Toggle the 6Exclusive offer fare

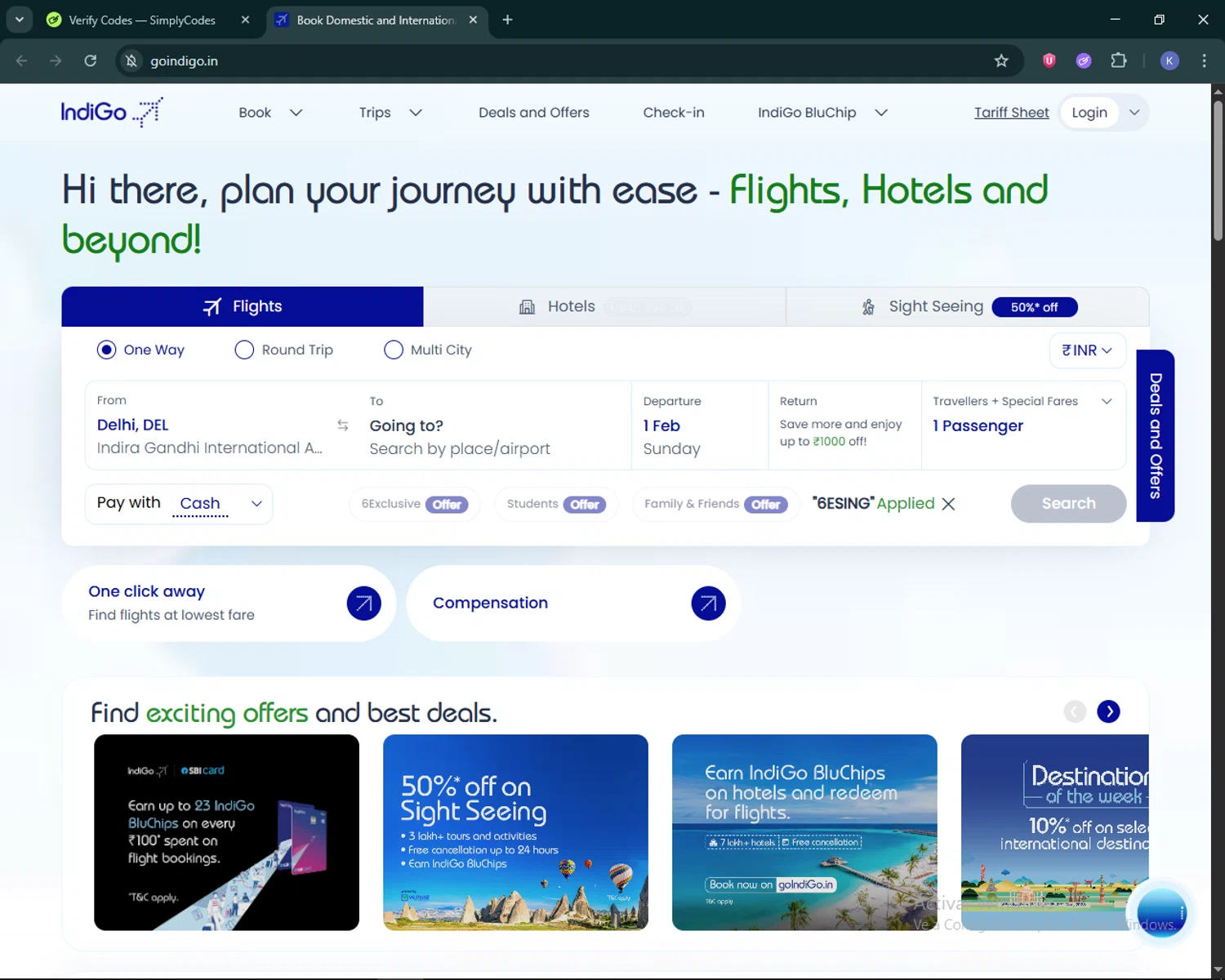coord(414,504)
